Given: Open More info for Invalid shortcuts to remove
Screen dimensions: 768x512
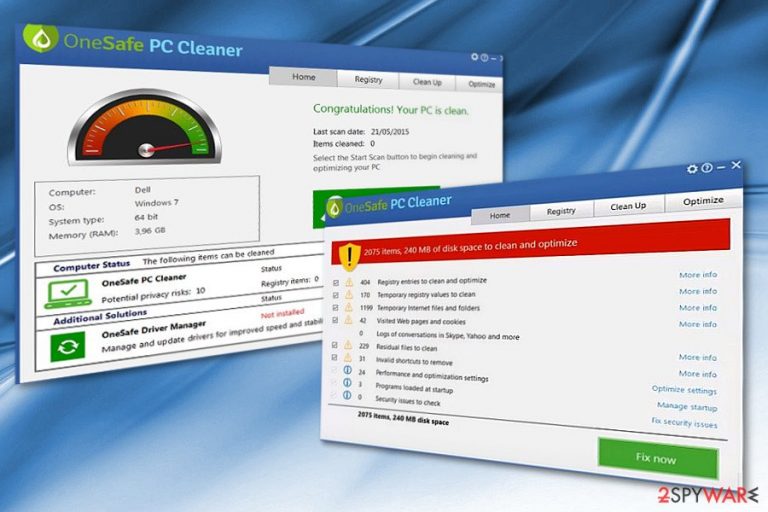Looking at the screenshot, I should pyautogui.click(x=697, y=374).
